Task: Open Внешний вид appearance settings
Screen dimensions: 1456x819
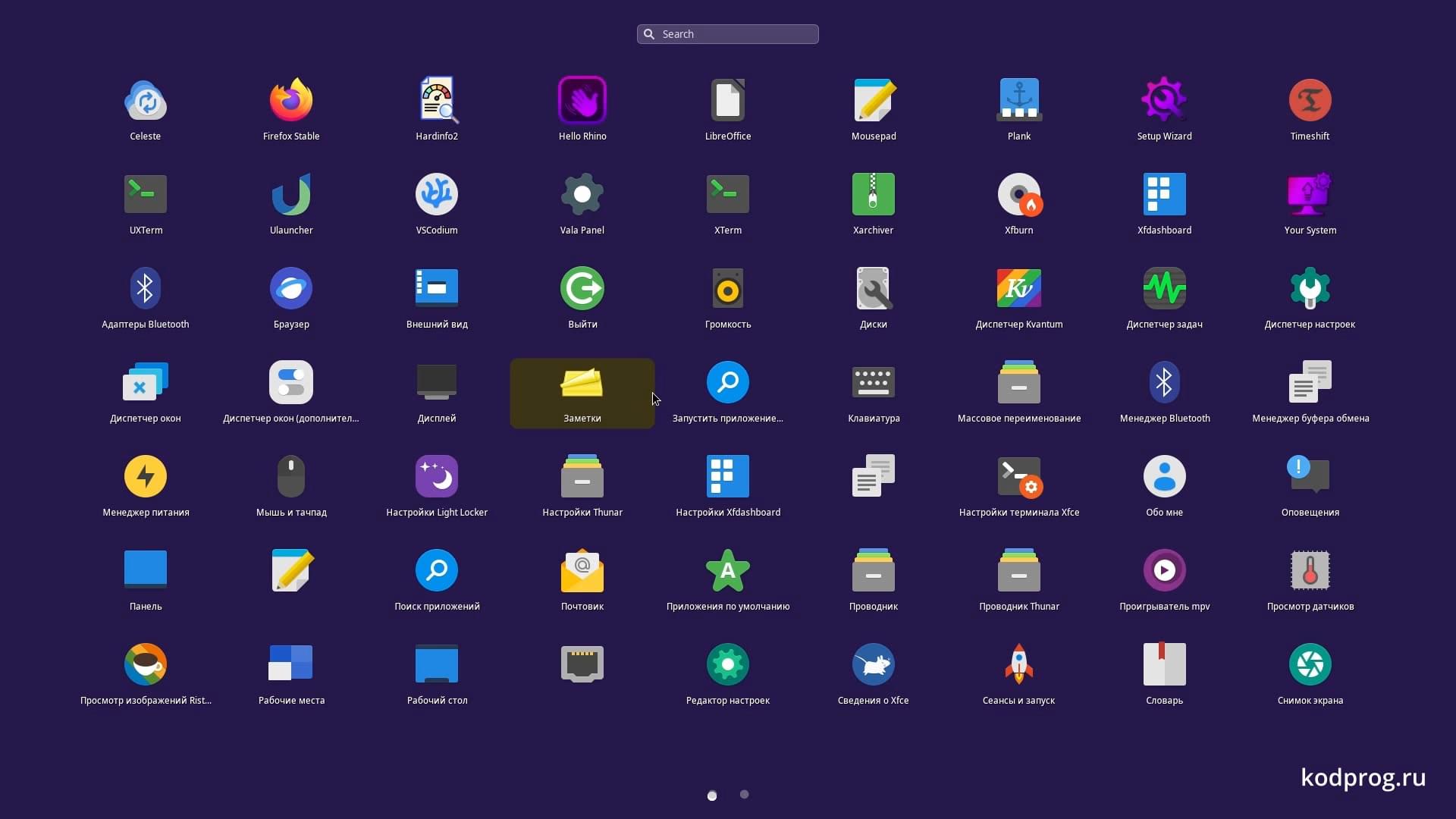Action: pyautogui.click(x=437, y=288)
